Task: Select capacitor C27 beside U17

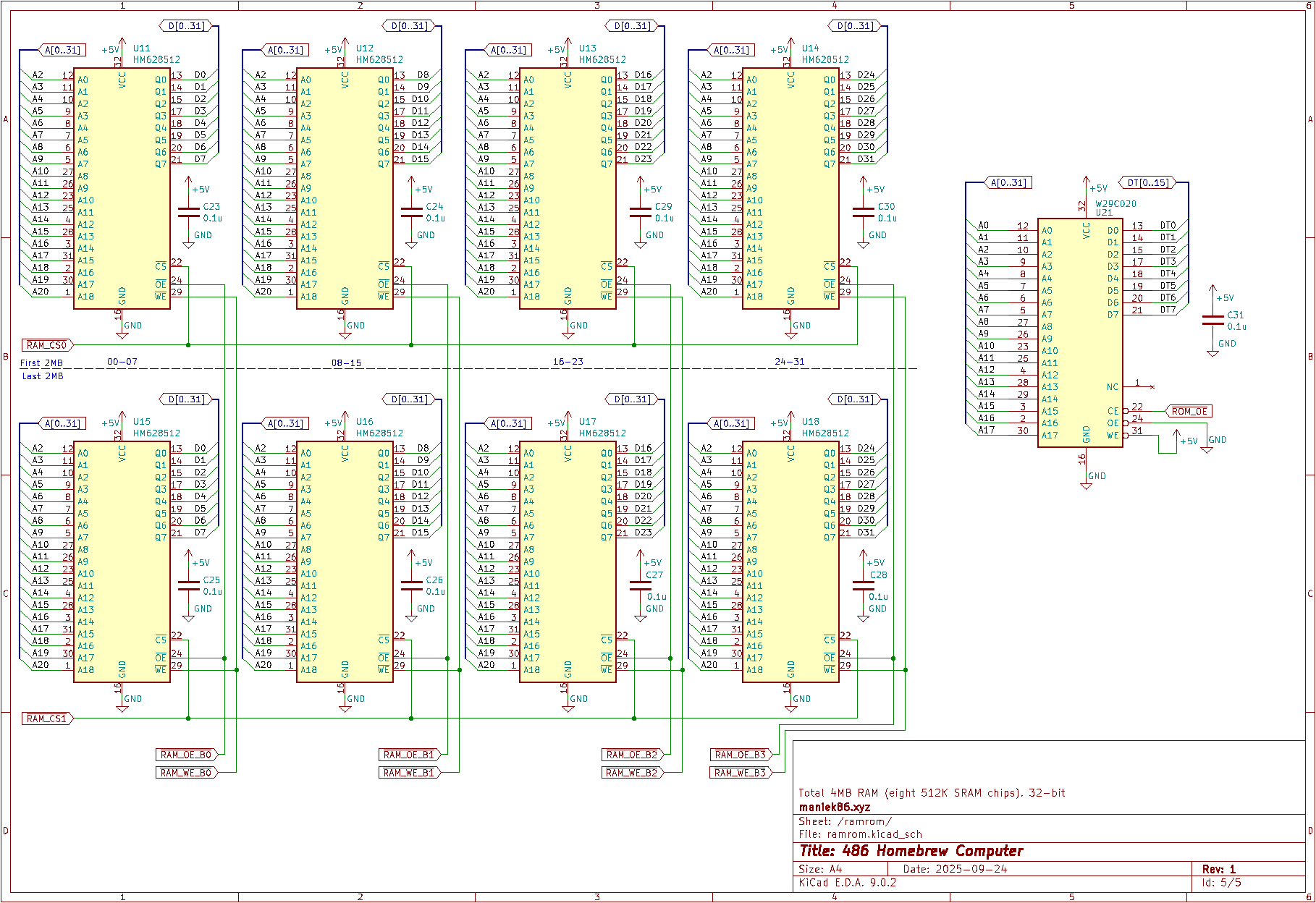Action: pos(640,586)
